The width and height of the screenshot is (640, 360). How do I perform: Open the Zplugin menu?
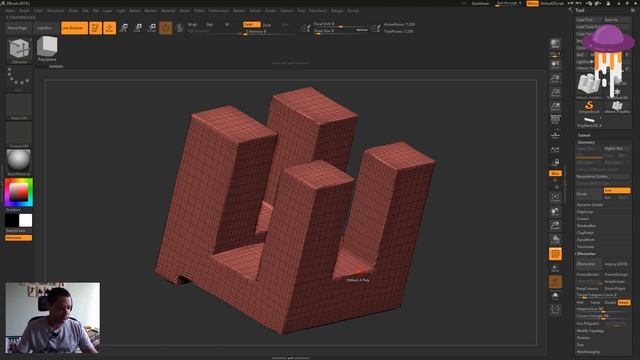pos(337,11)
